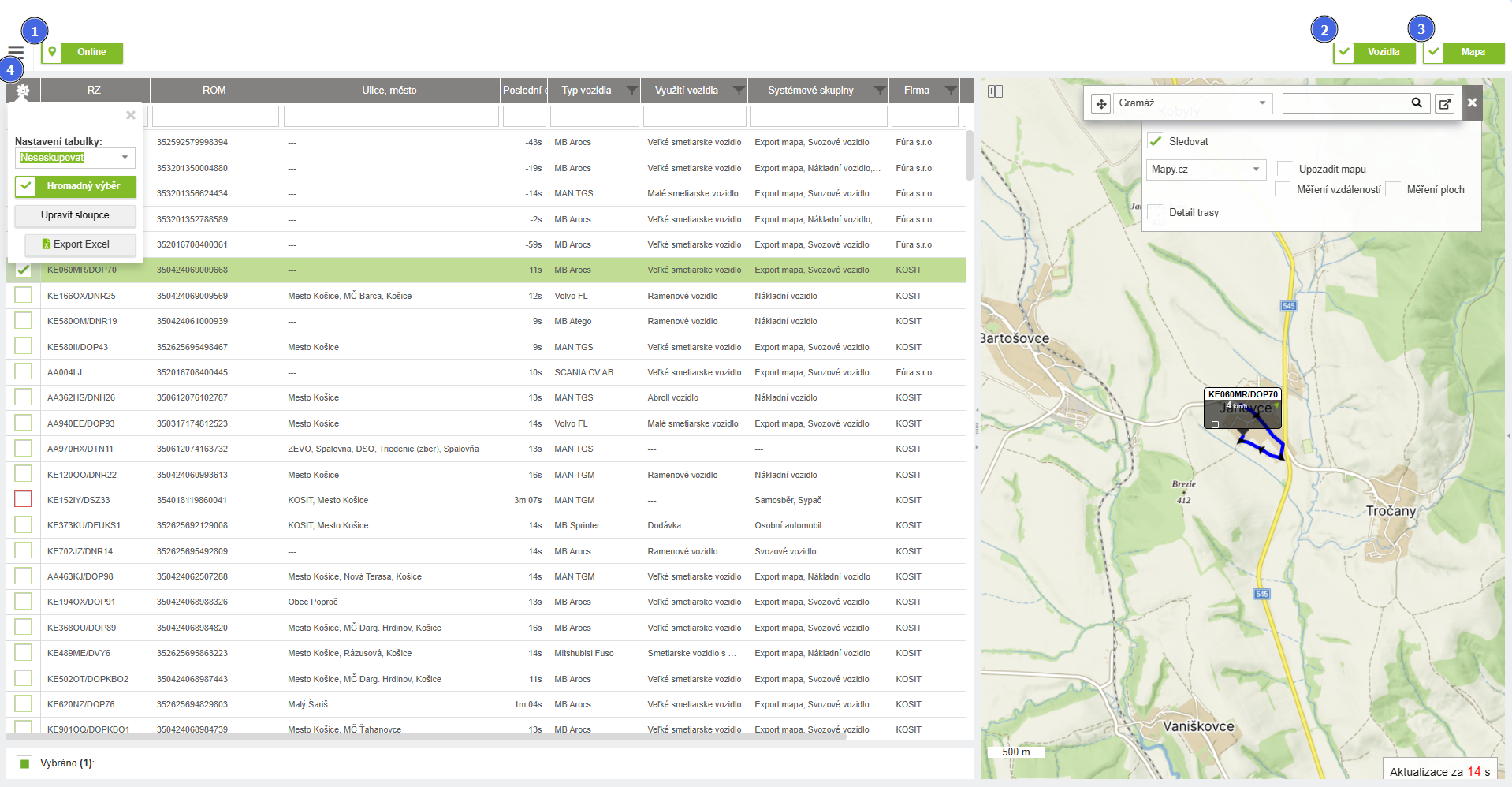Open the Neseskupovat grouping dropdown
This screenshot has width=1512, height=787.
(75, 158)
